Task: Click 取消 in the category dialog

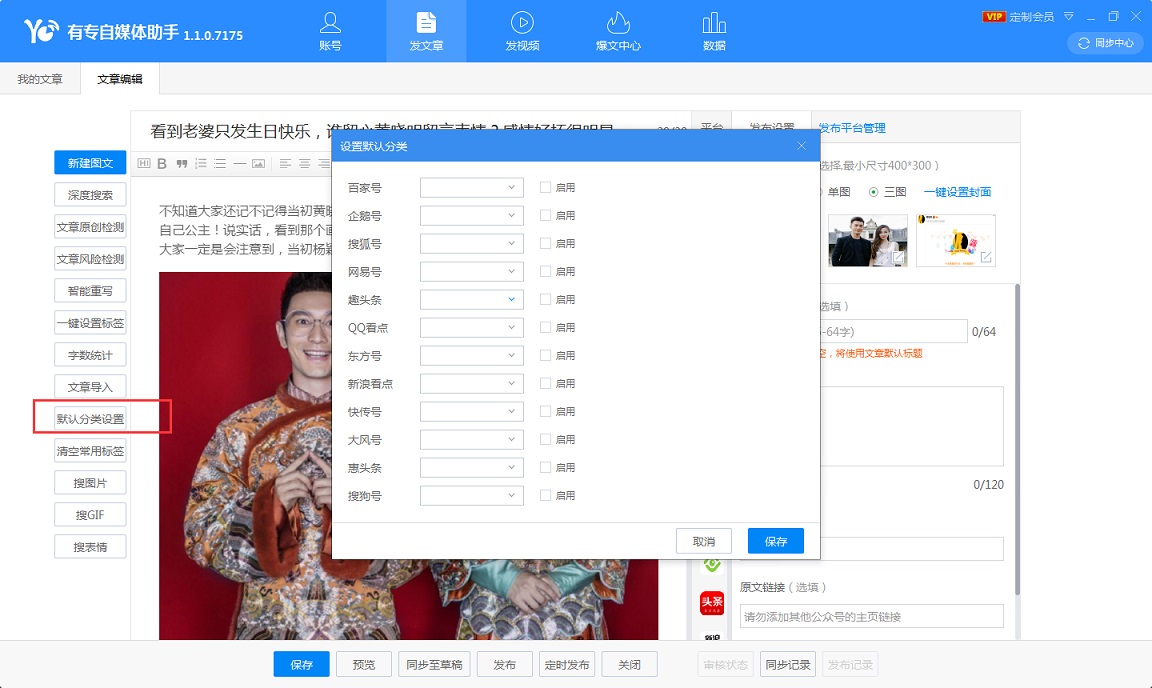Action: tap(704, 541)
